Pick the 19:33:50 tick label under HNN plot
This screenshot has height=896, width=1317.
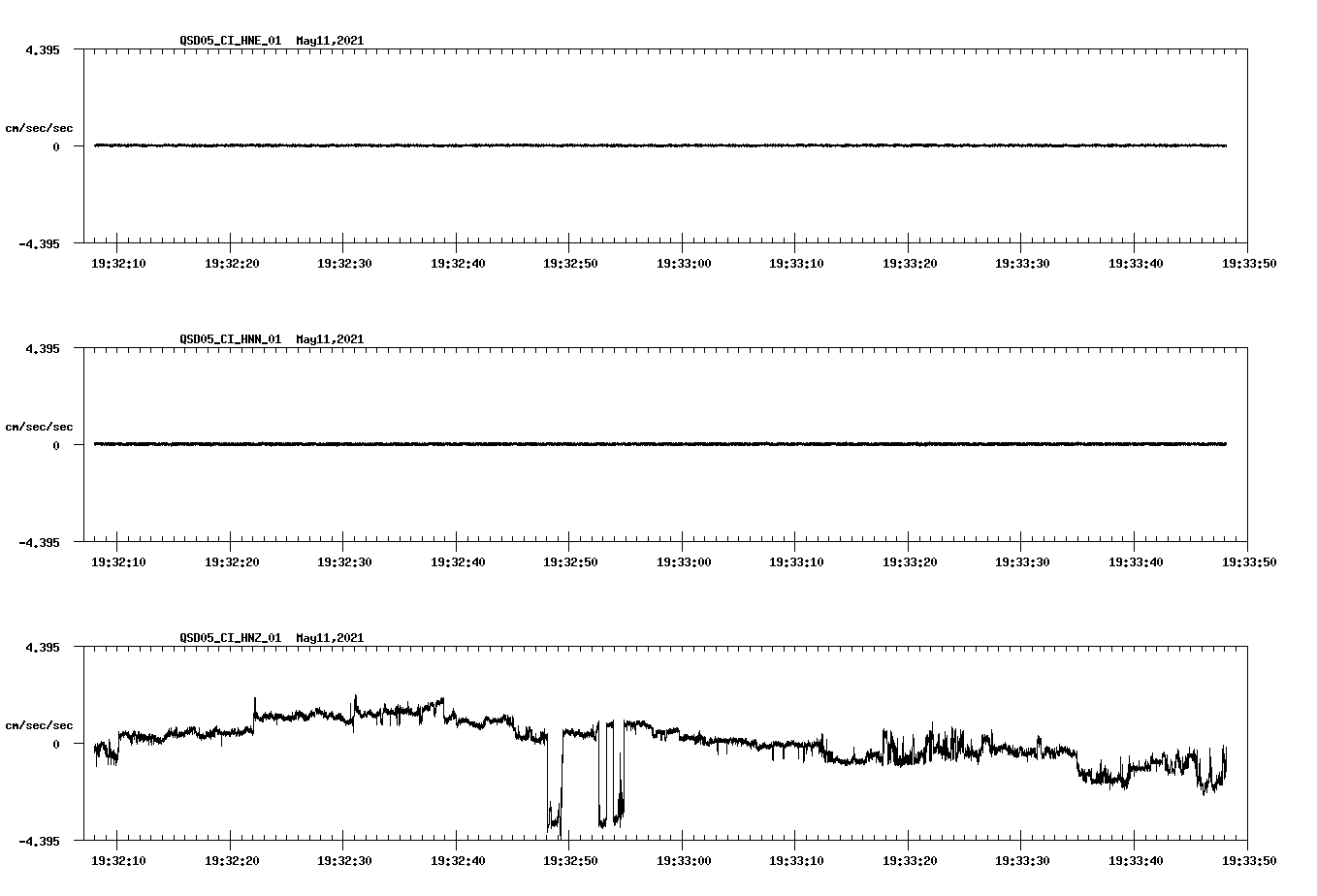tap(1248, 562)
